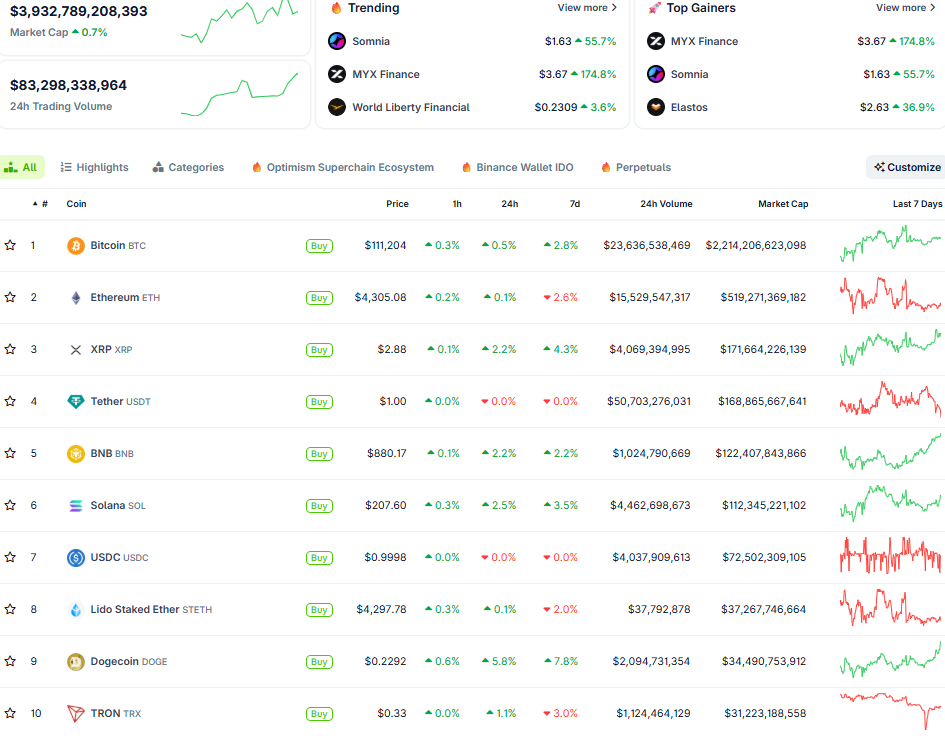Click the chart icon on the All tab

(x=10, y=167)
